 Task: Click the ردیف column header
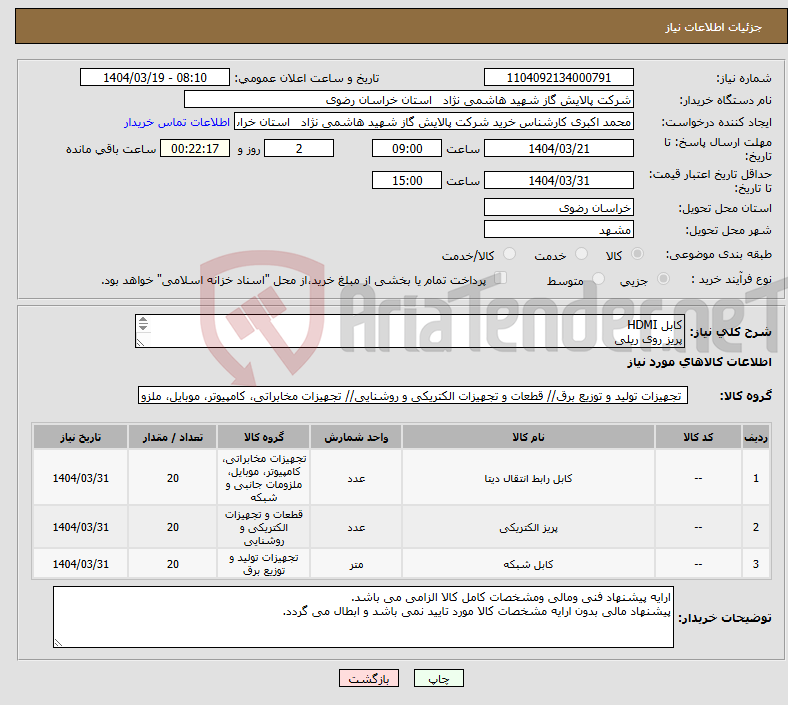click(755, 437)
